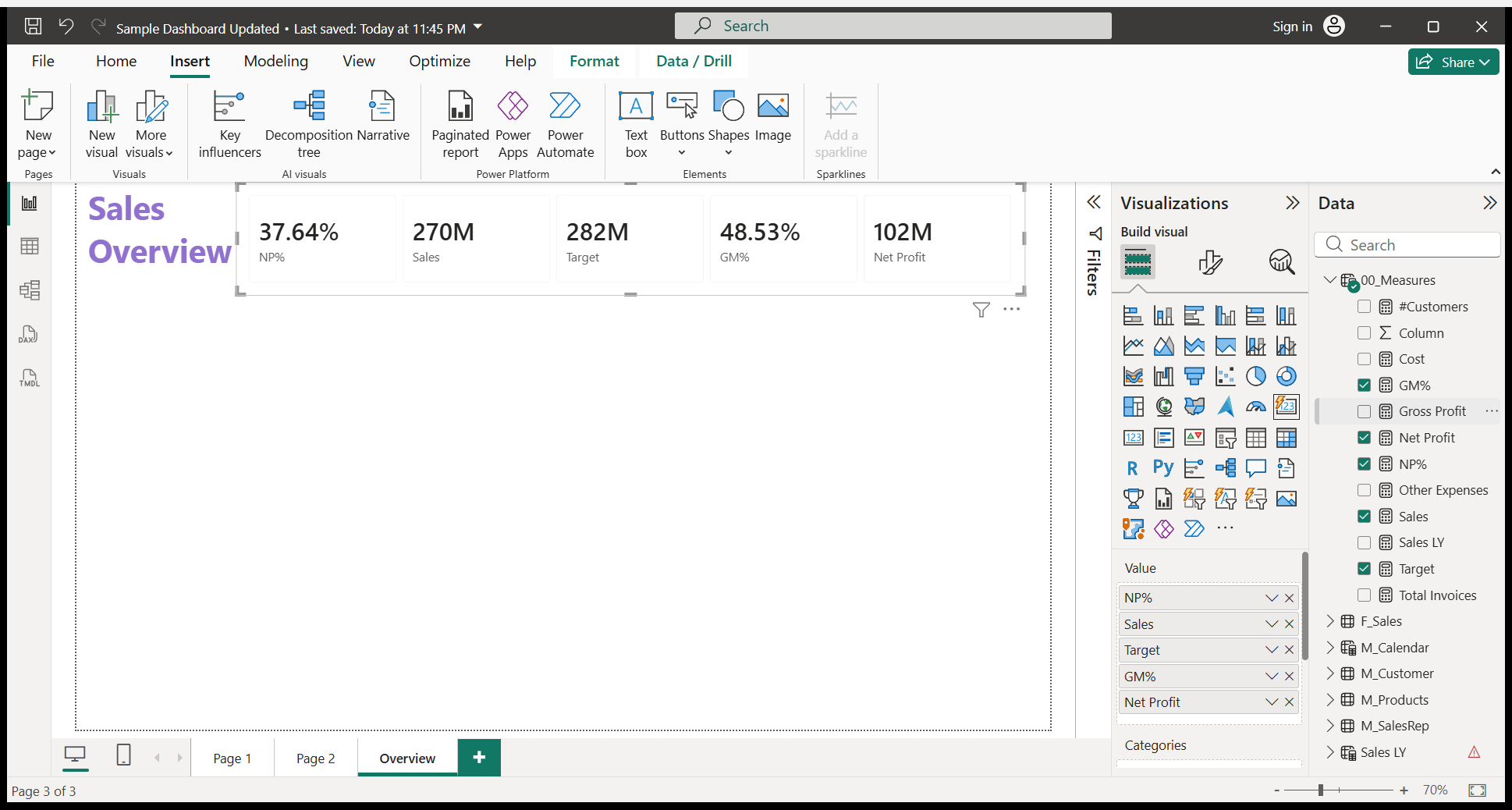Click the filter icon below the card visual
This screenshot has height=810, width=1512.
coord(981,310)
